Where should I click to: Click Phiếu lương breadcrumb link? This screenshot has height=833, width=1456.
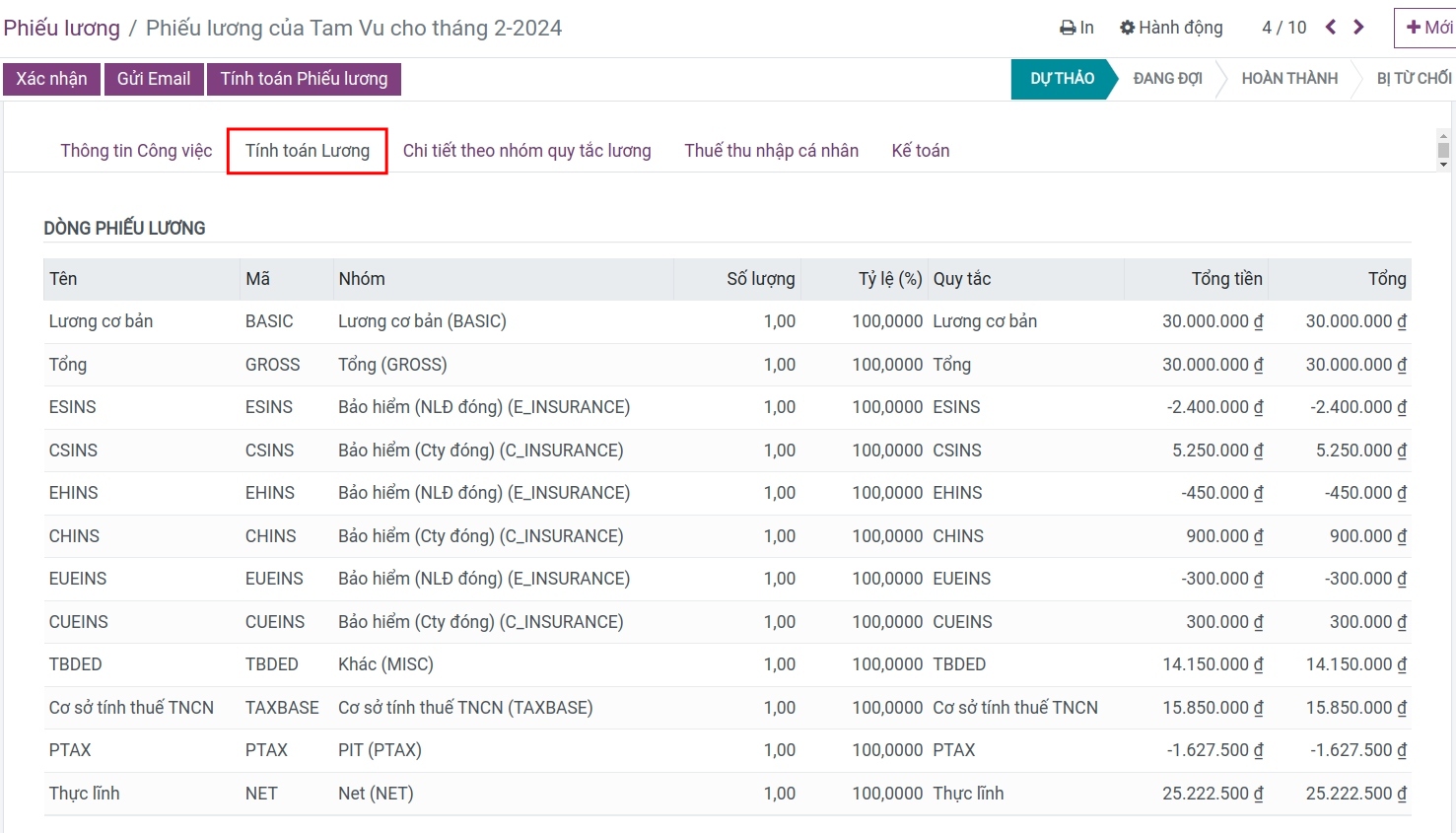click(61, 28)
